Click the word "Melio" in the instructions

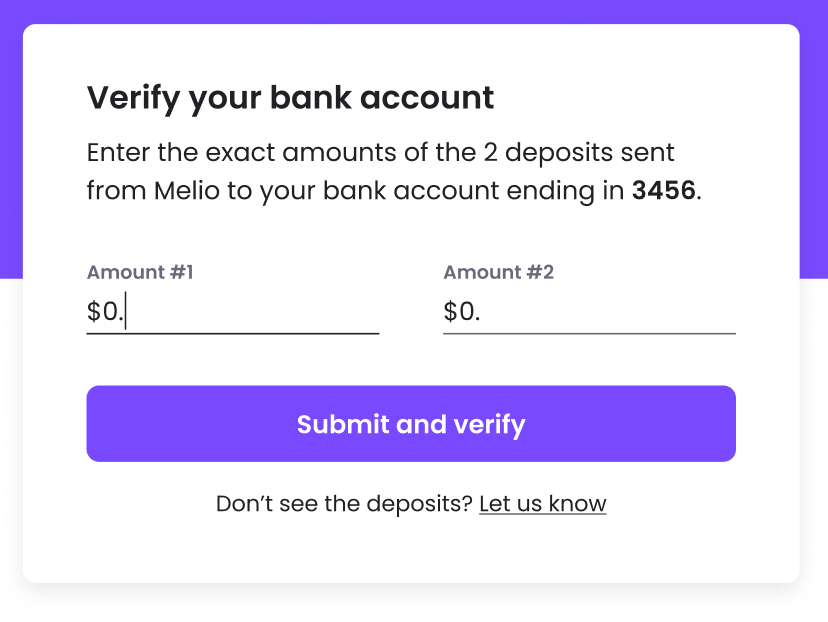pyautogui.click(x=187, y=190)
